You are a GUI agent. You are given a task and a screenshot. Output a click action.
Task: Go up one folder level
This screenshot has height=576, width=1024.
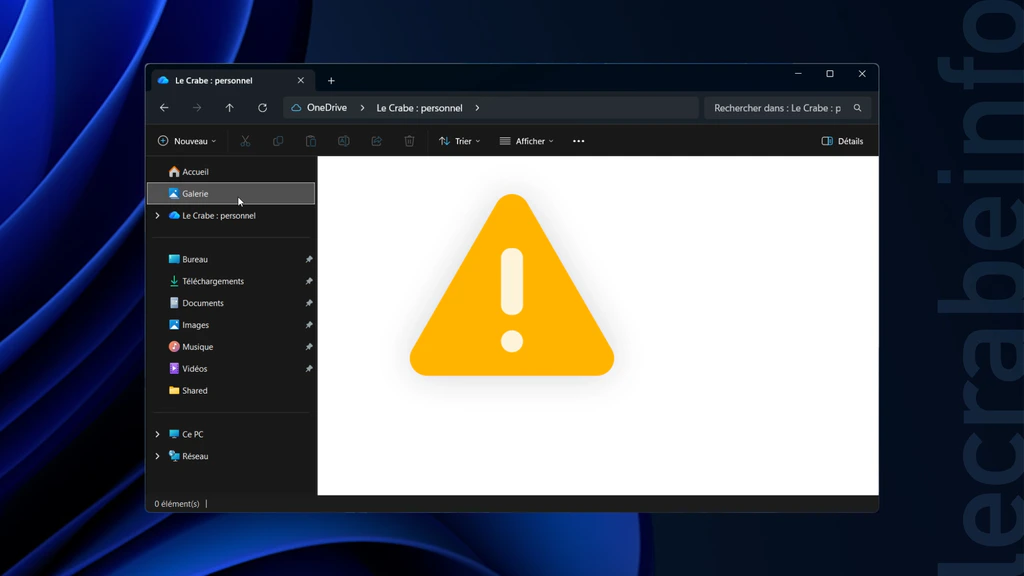click(x=229, y=108)
